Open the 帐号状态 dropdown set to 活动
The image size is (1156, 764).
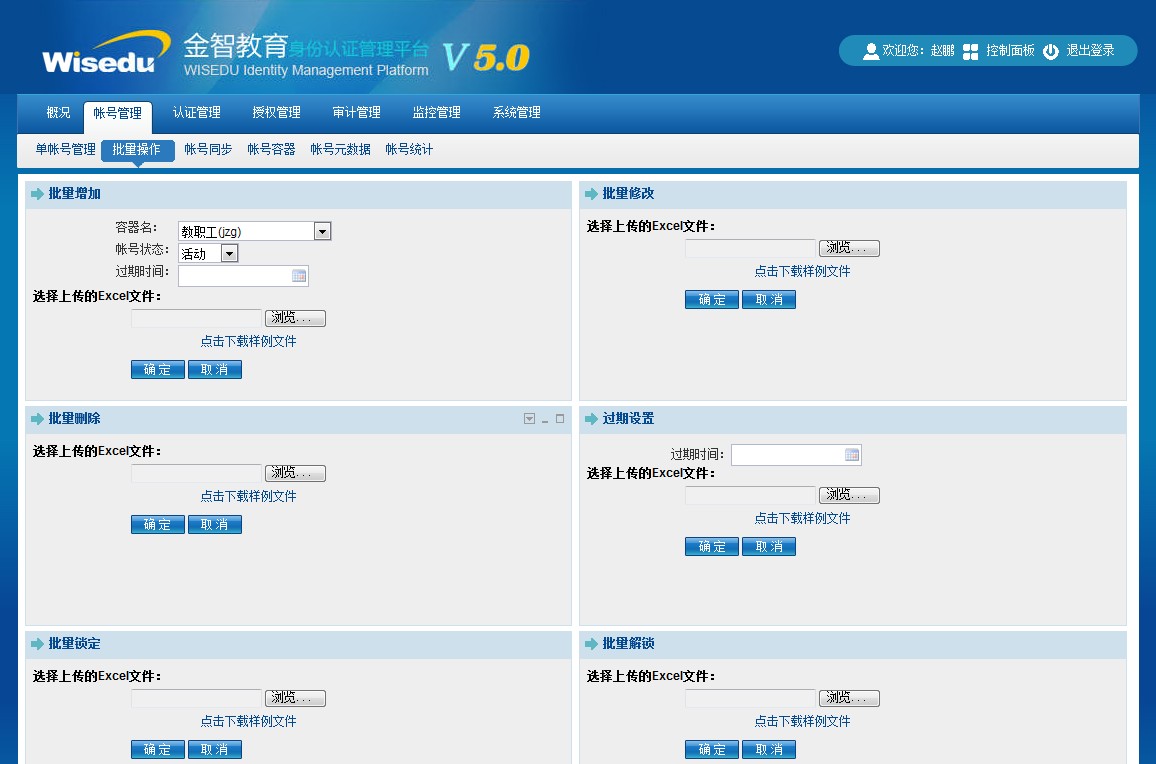[x=229, y=254]
